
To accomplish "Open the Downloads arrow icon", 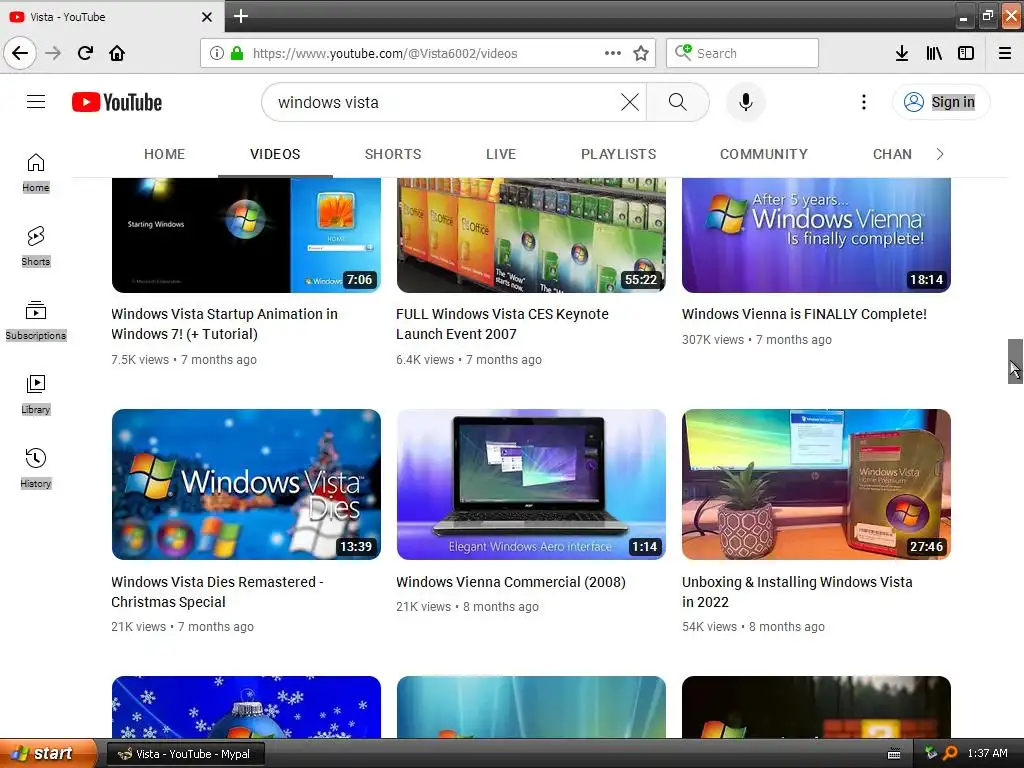I will (x=902, y=53).
